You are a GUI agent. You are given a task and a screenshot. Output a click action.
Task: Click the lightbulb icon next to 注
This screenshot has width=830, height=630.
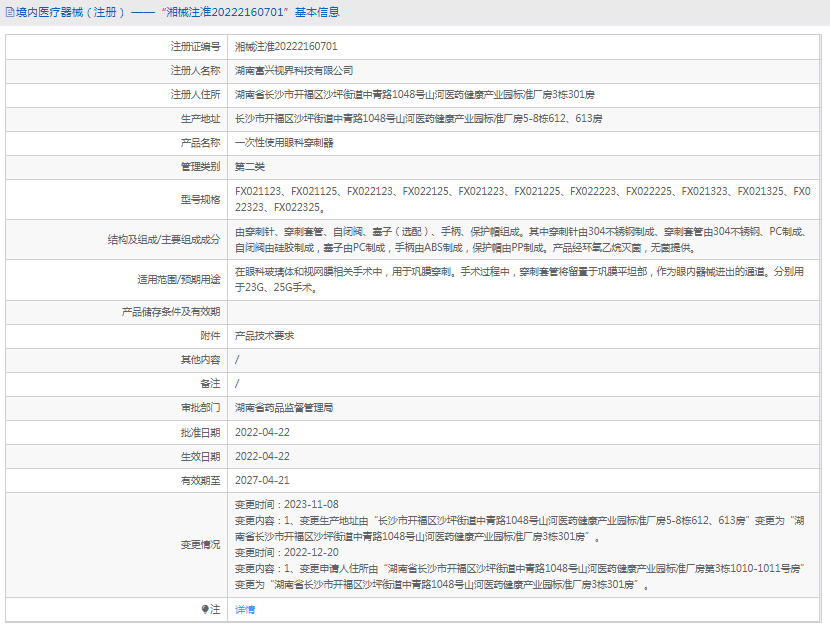[x=205, y=609]
